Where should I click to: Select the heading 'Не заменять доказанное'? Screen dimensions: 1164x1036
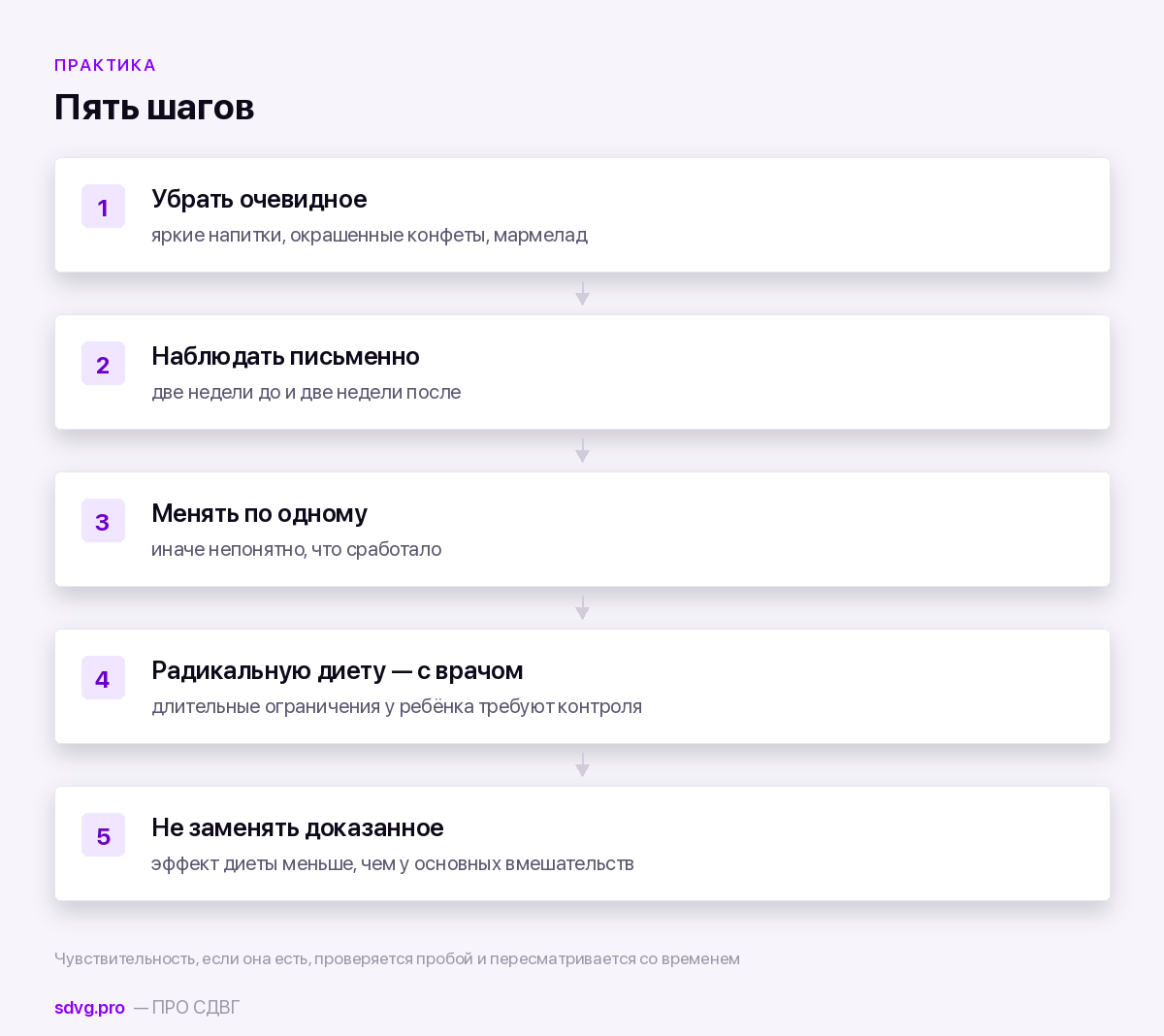pos(297,827)
